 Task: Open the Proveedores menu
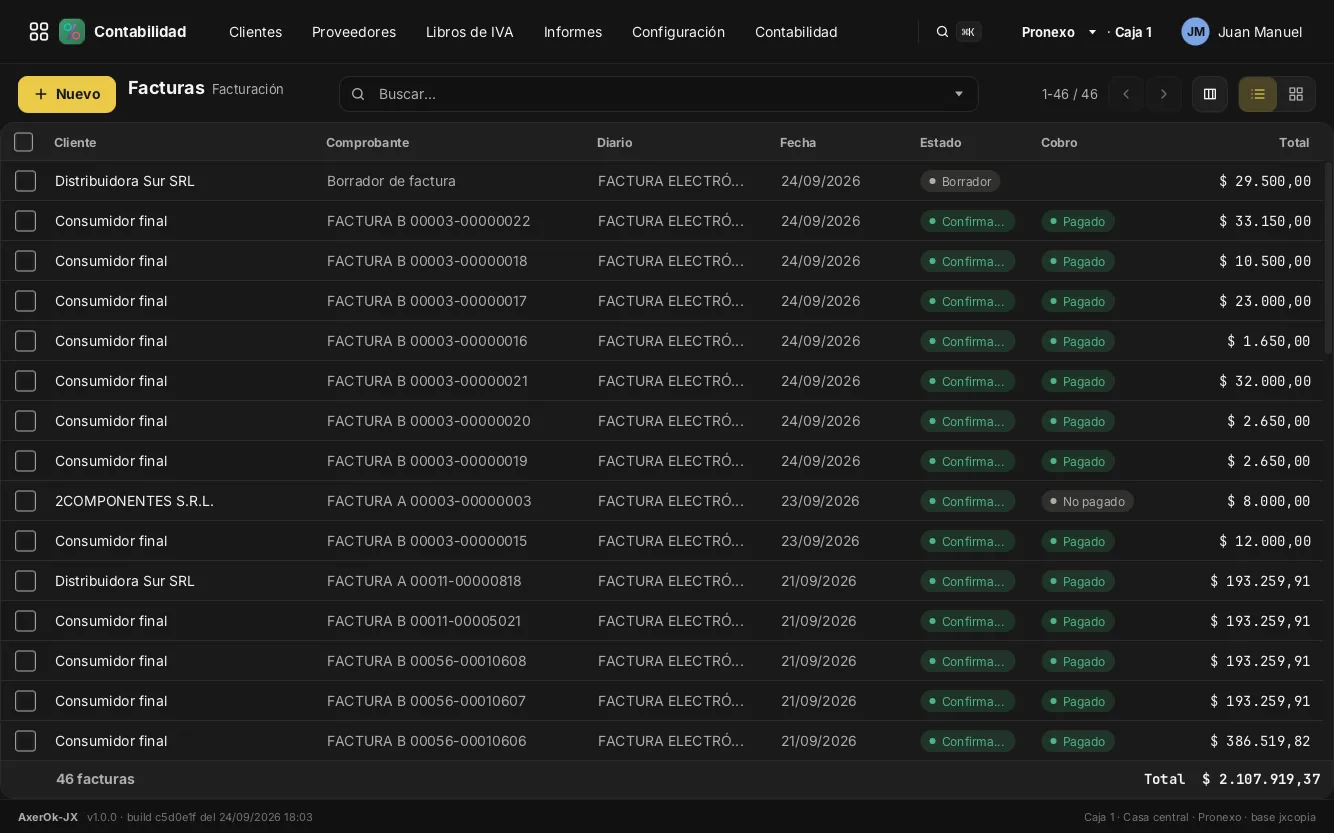tap(354, 32)
